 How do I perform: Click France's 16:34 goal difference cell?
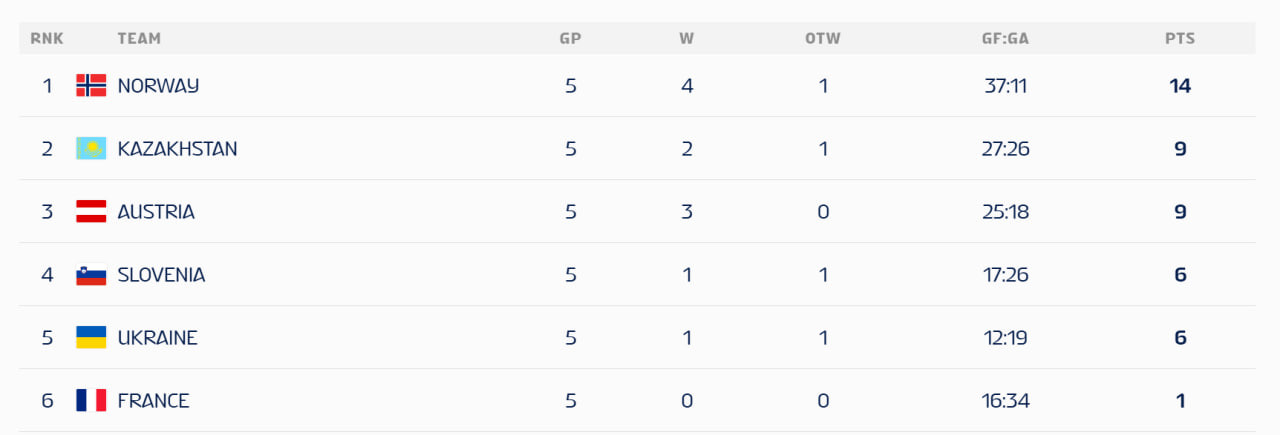[1005, 401]
